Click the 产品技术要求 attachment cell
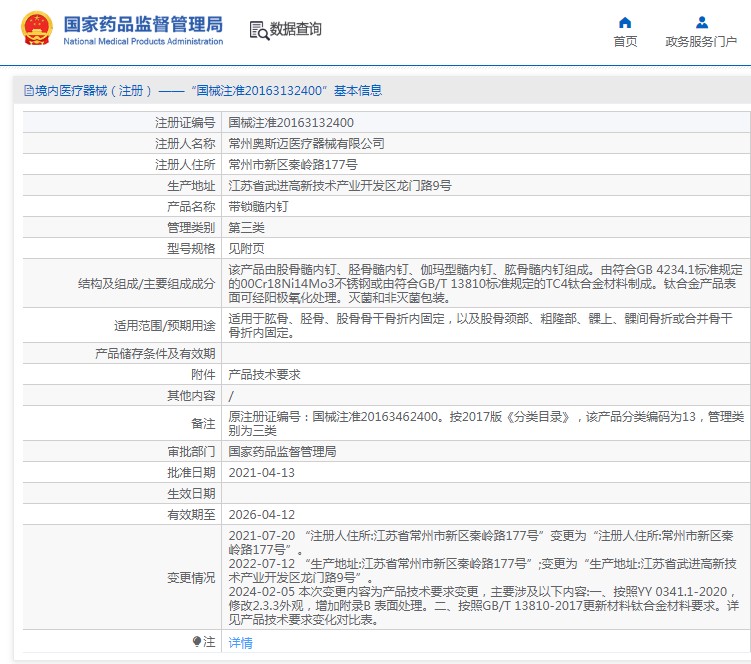The height and width of the screenshot is (664, 751). click(x=486, y=375)
